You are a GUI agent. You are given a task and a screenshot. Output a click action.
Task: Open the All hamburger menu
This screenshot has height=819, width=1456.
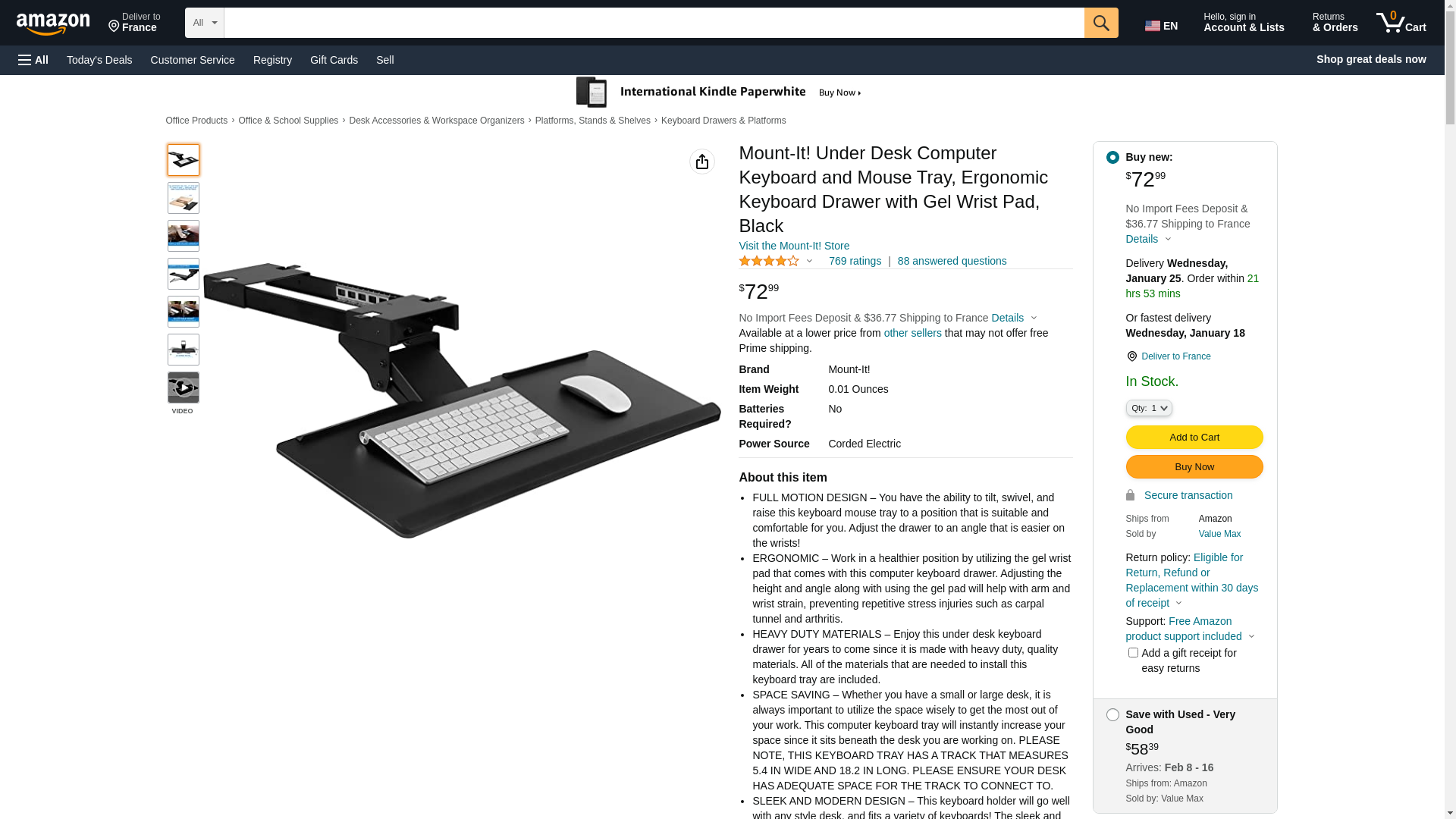pyautogui.click(x=33, y=60)
